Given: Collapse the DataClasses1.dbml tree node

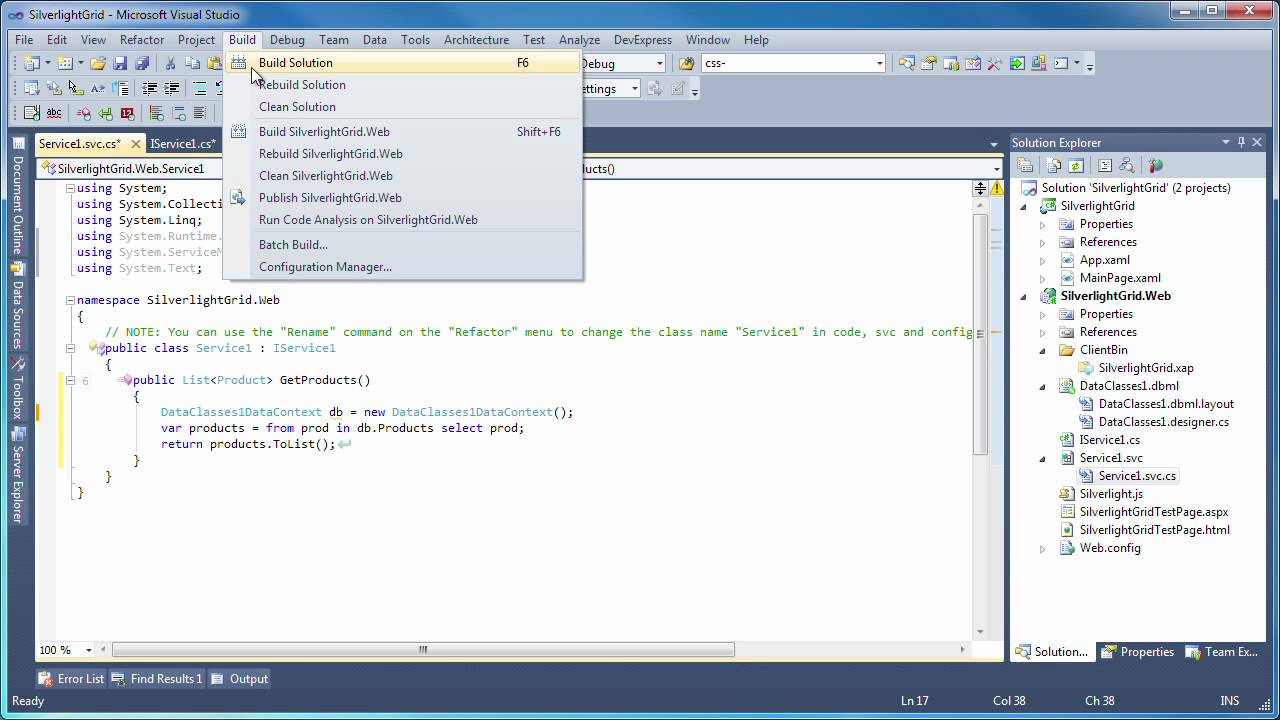Looking at the screenshot, I should [1042, 387].
